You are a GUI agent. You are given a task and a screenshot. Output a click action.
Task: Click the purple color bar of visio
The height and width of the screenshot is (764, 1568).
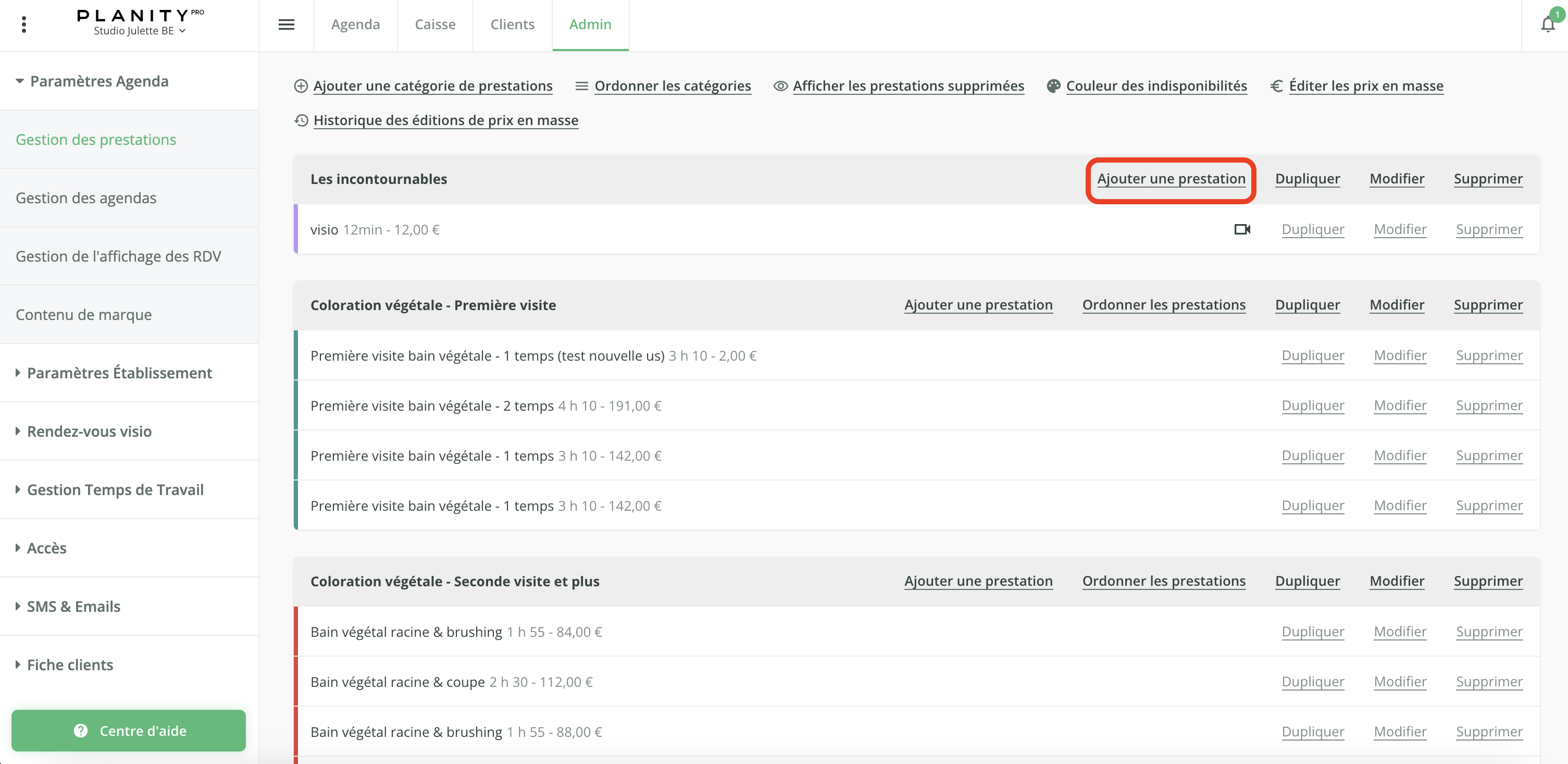296,229
